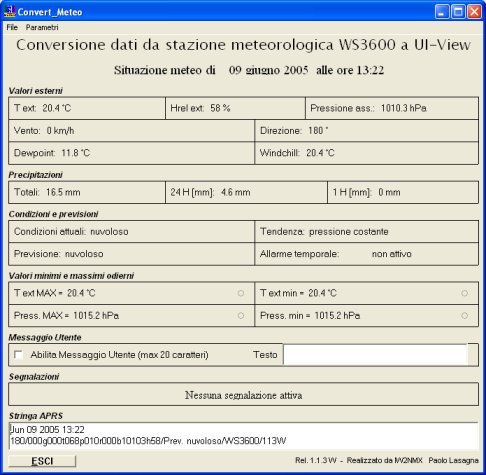
Task: Select the T ext MAX radio indicator
Action: [x=241, y=293]
